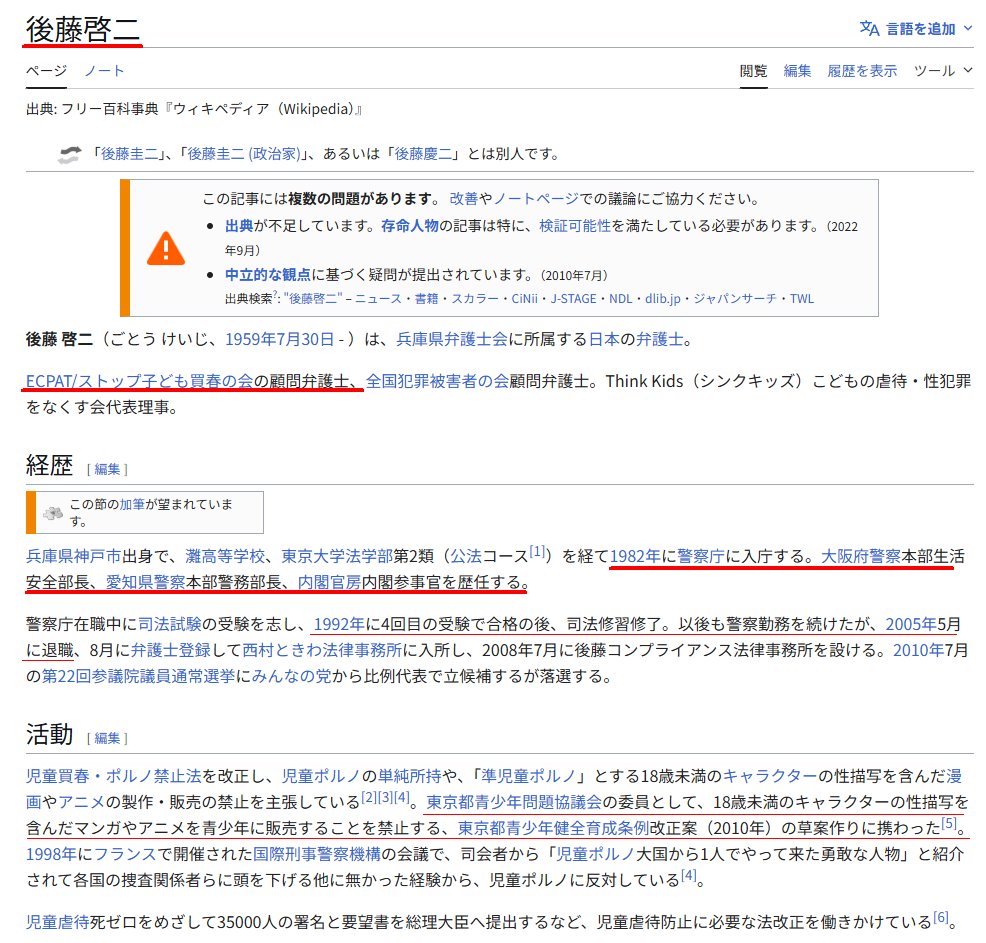The height and width of the screenshot is (943, 986).
Task: Open the 東京都青少年問題協議会 link
Action: [514, 803]
